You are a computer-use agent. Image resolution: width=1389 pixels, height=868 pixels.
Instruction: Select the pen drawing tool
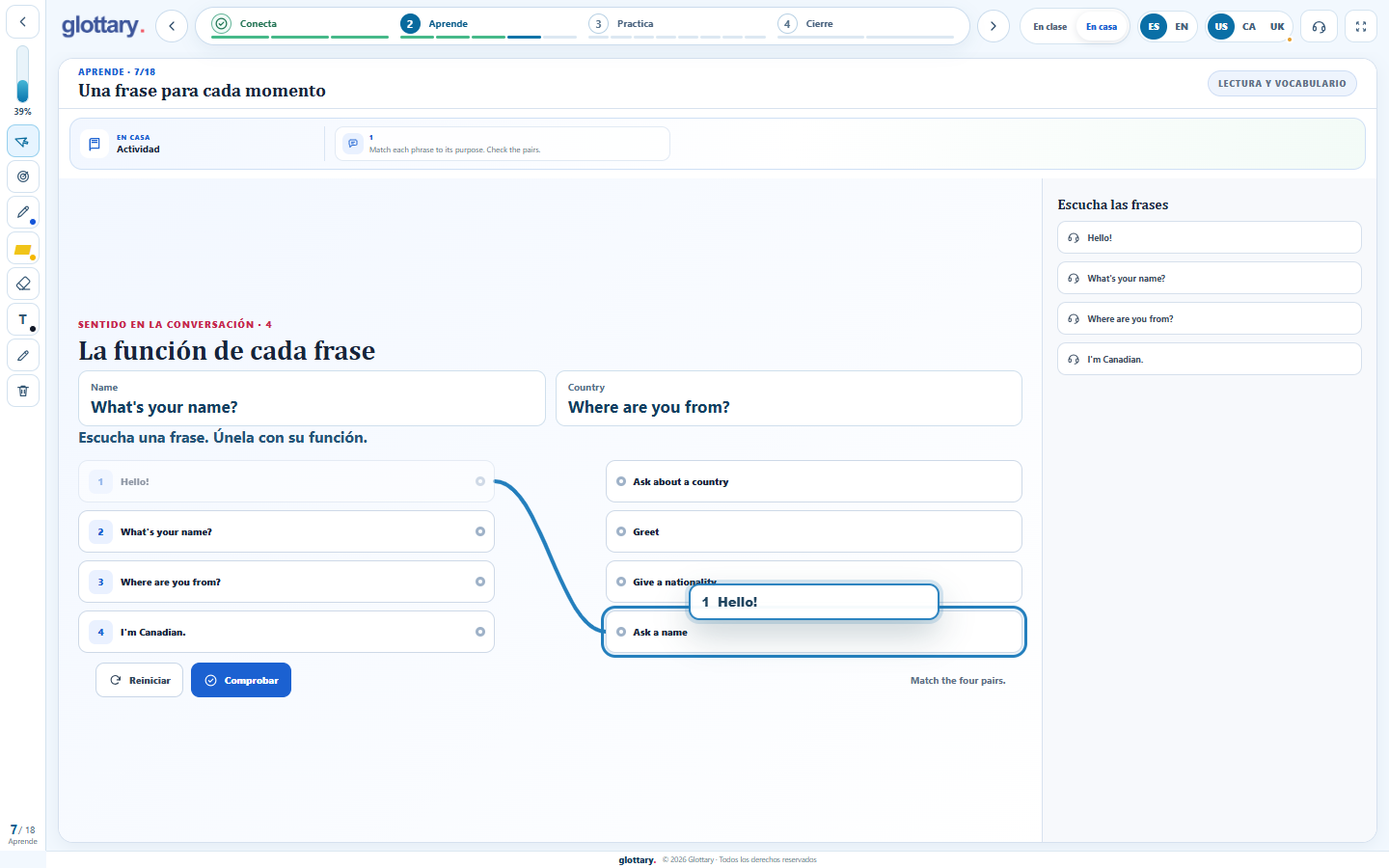click(23, 212)
